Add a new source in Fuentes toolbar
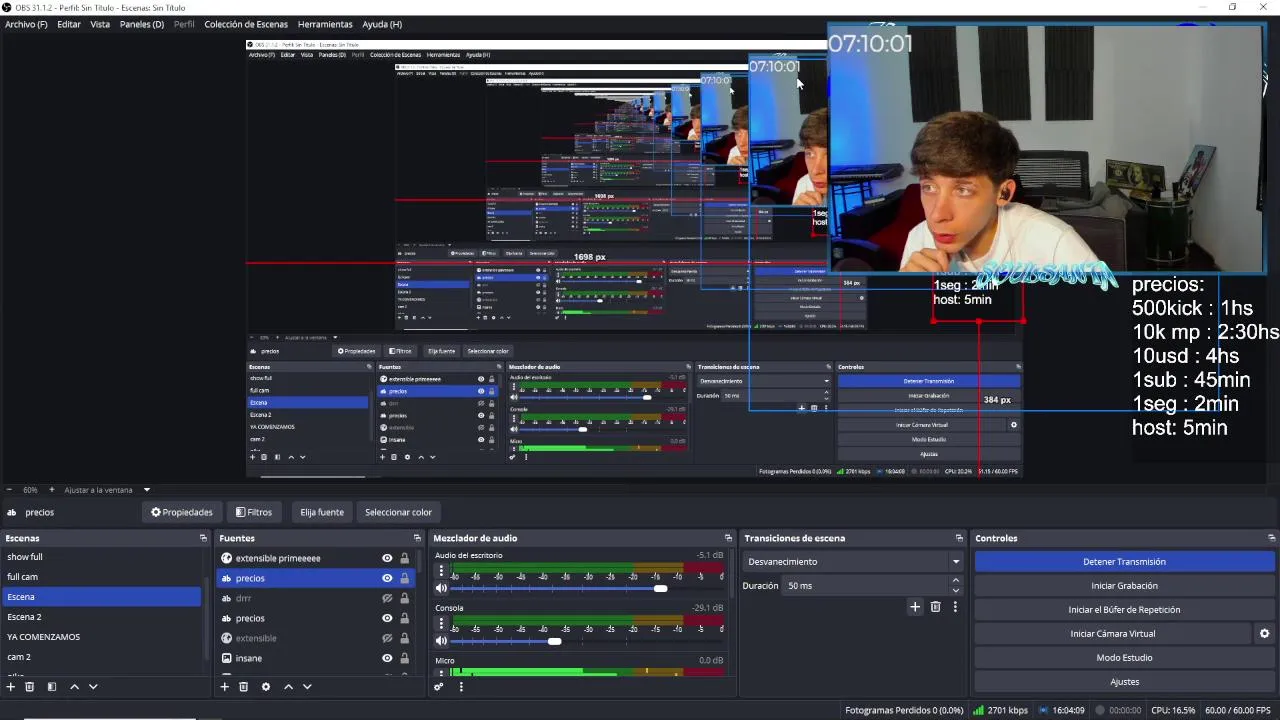This screenshot has width=1280, height=720. tap(224, 687)
